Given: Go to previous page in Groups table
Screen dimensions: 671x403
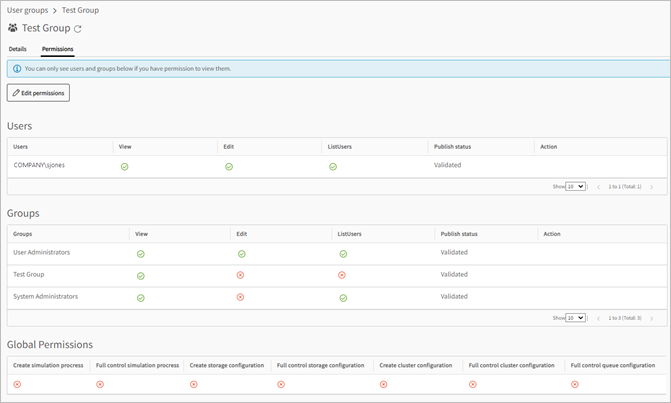Looking at the screenshot, I should click(599, 318).
